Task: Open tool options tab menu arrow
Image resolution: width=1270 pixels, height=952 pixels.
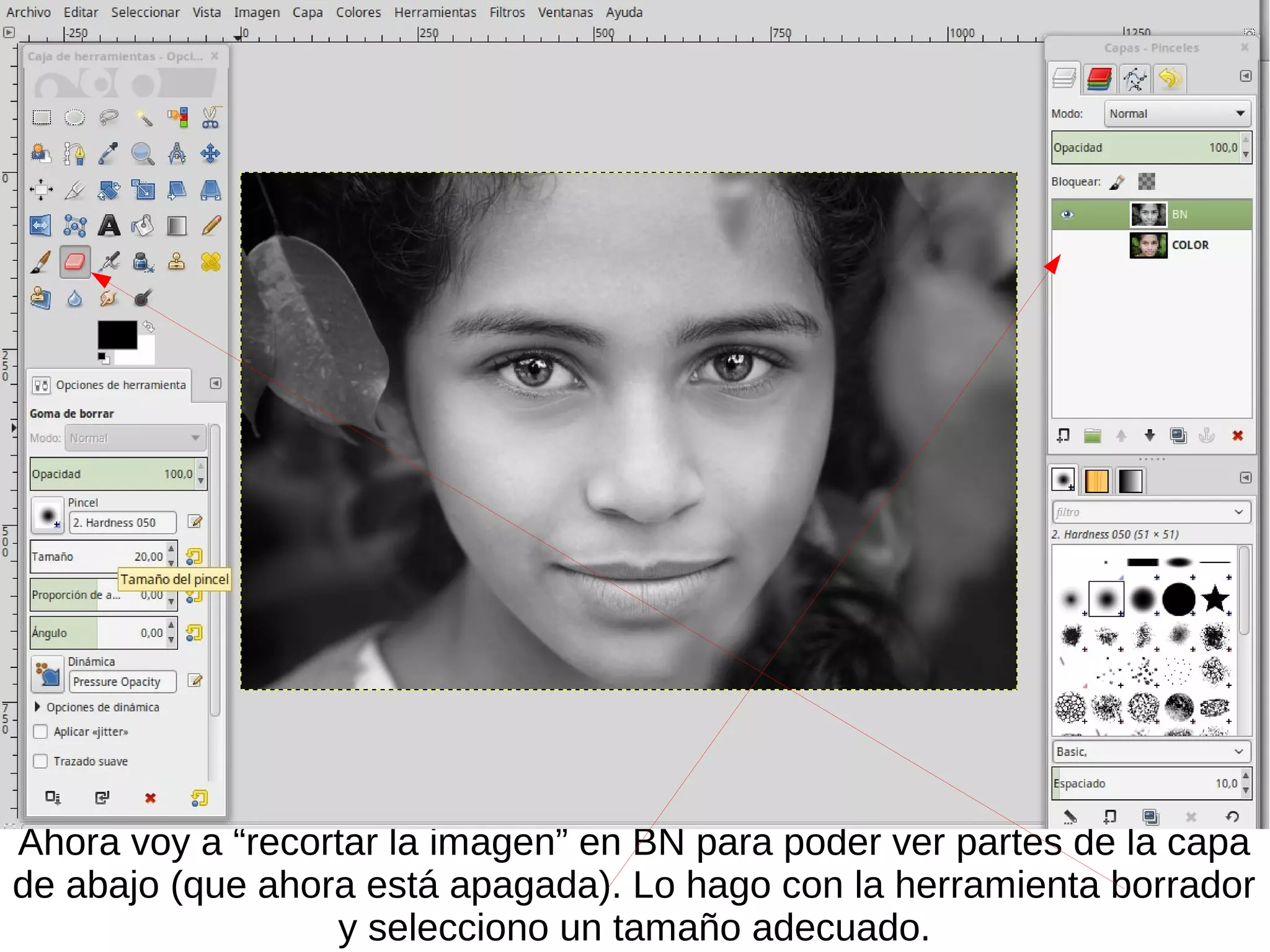Action: point(215,384)
